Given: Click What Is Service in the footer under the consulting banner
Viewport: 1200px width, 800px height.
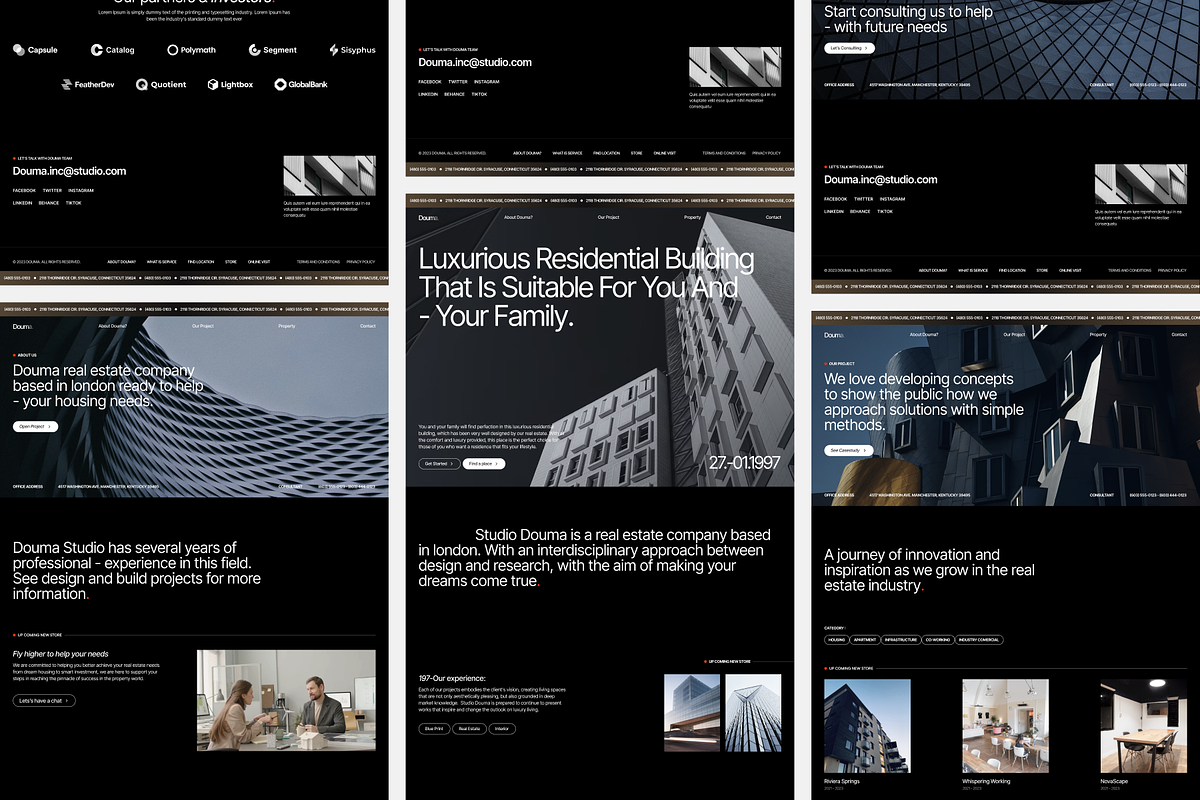Looking at the screenshot, I should pyautogui.click(x=973, y=270).
